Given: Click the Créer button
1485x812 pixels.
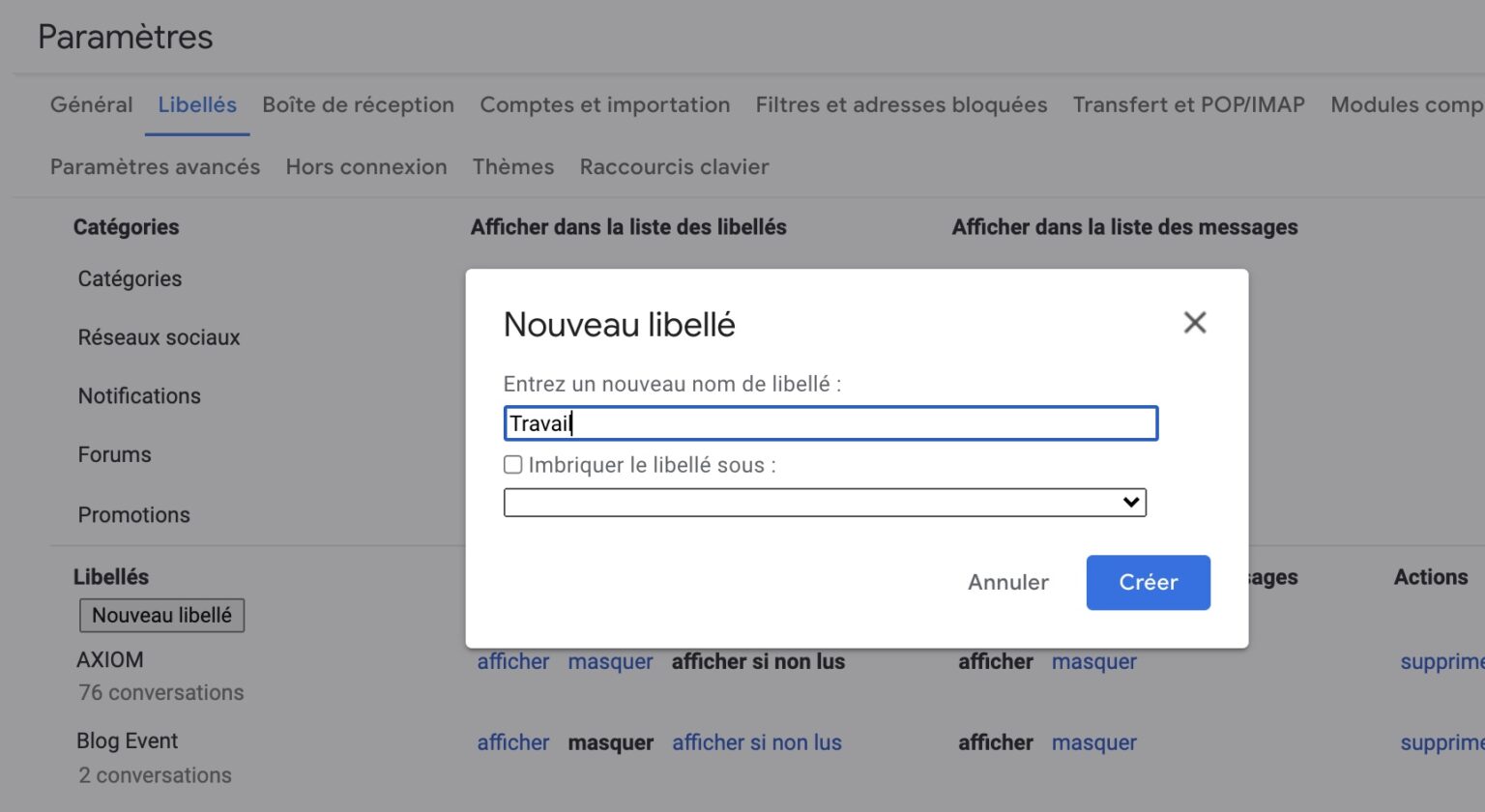Looking at the screenshot, I should [x=1148, y=582].
